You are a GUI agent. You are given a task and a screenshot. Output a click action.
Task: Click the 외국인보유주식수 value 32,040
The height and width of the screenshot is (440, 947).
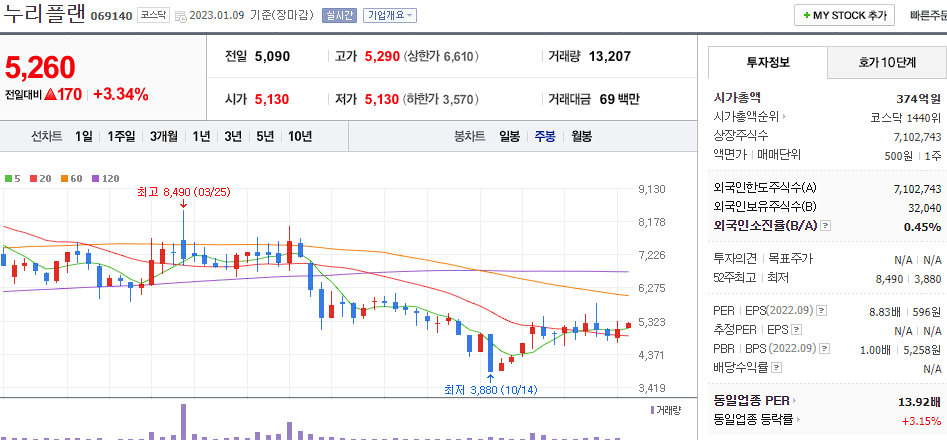click(x=923, y=208)
